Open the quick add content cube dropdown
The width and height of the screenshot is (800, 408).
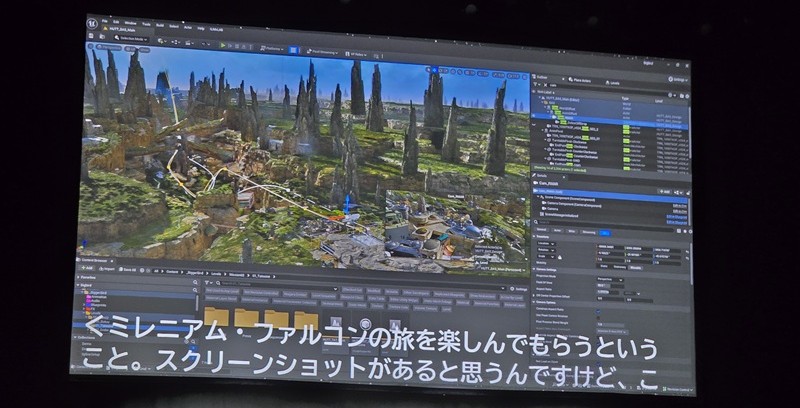pyautogui.click(x=162, y=41)
